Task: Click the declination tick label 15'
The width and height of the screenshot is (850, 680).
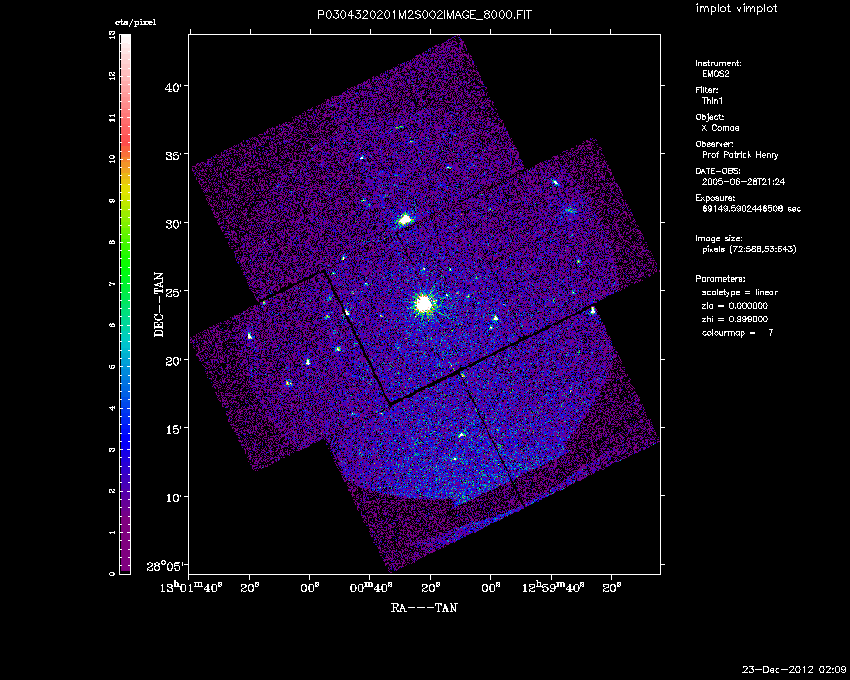Action: (x=173, y=428)
